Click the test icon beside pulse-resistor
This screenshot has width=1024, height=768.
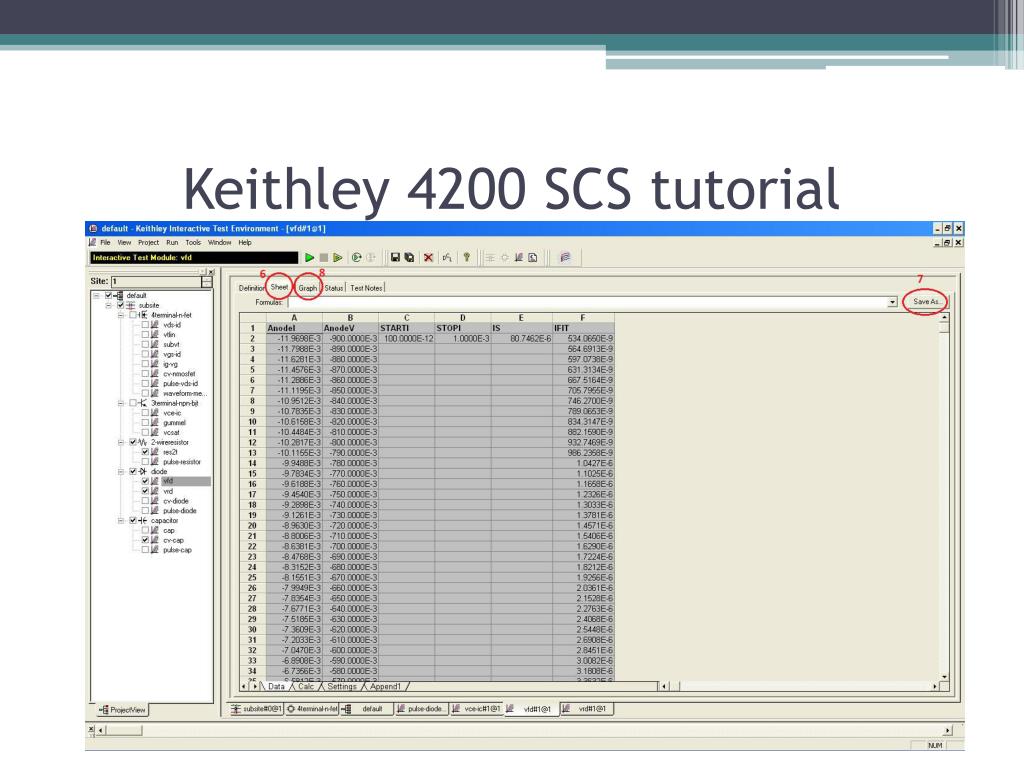155,462
